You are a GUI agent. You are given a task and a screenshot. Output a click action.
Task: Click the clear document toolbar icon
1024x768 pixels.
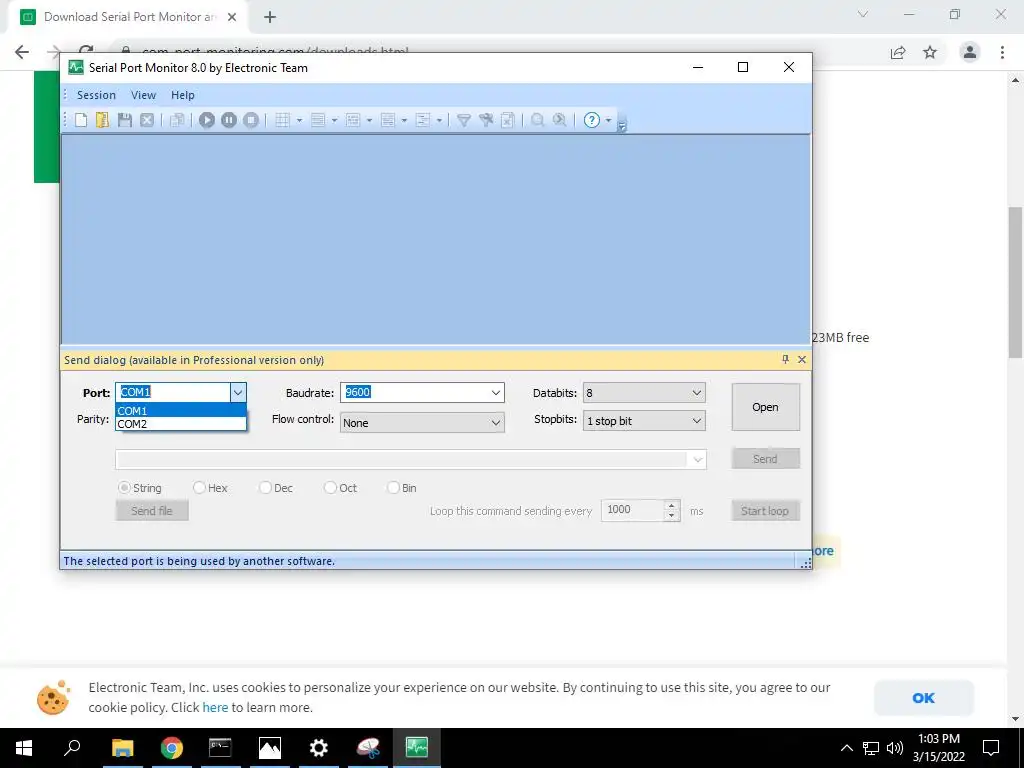point(507,120)
